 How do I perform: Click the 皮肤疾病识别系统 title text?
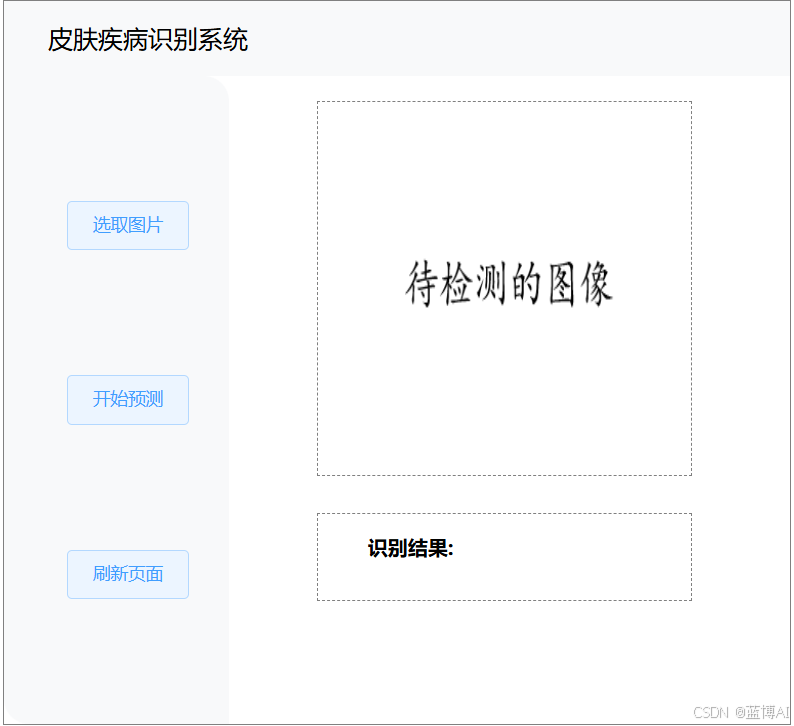148,41
